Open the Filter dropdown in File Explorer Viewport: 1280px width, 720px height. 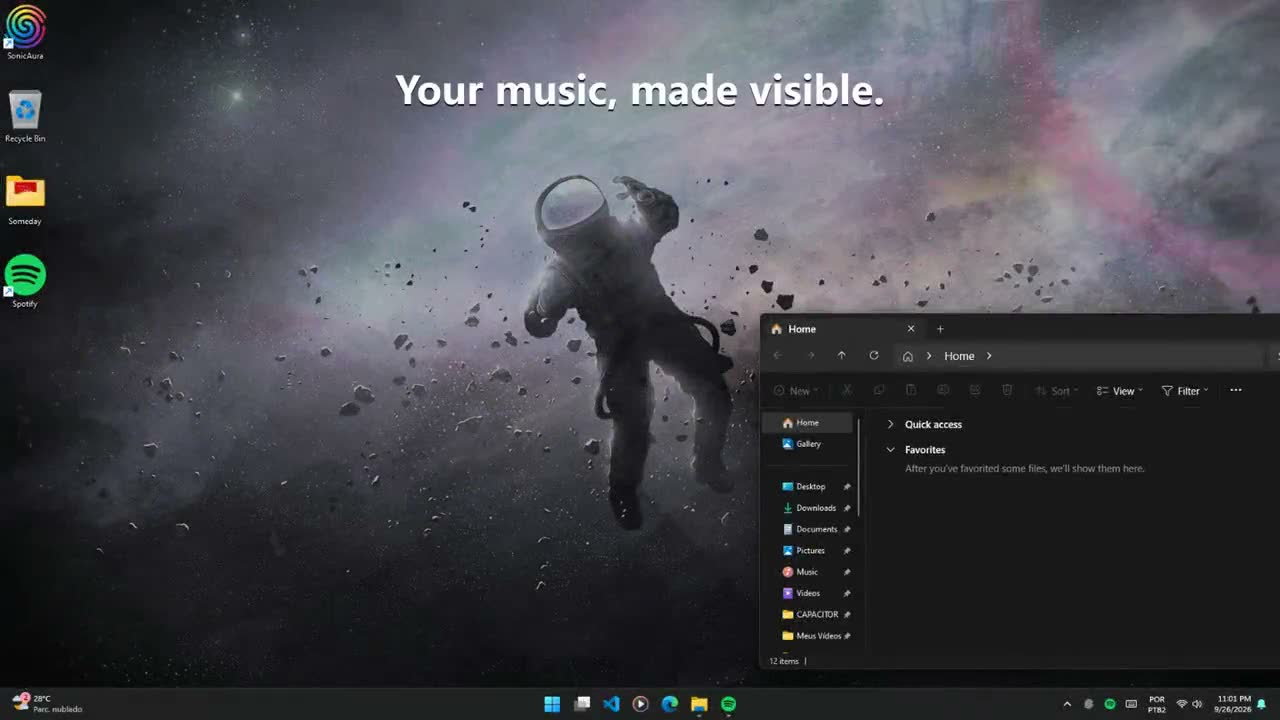1185,391
